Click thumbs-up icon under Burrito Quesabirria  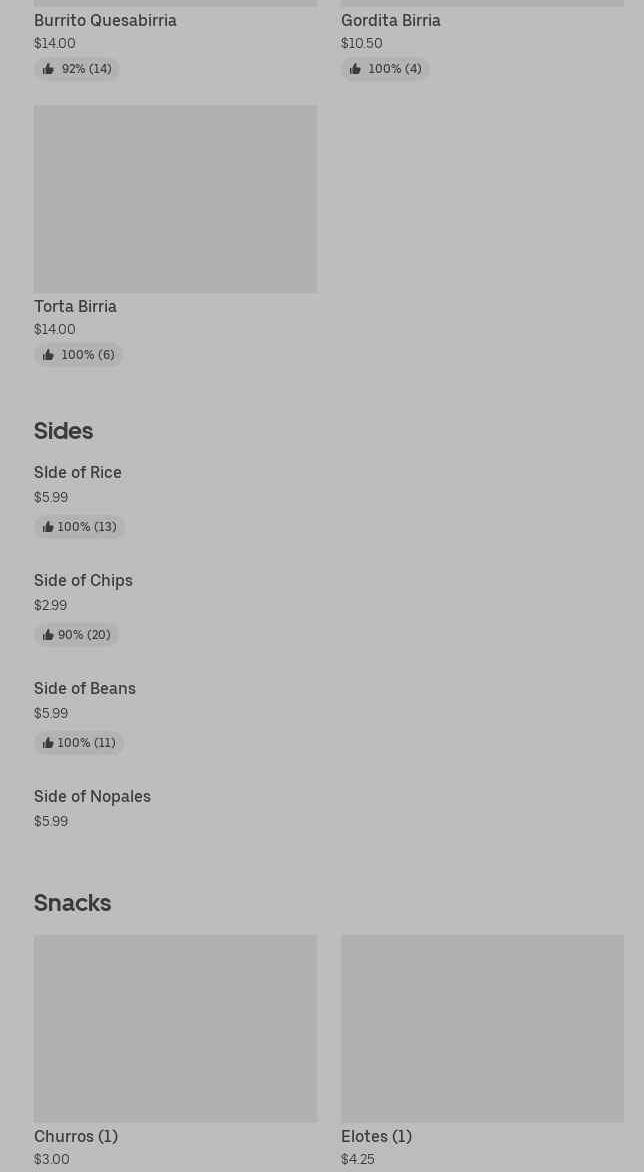[48, 69]
